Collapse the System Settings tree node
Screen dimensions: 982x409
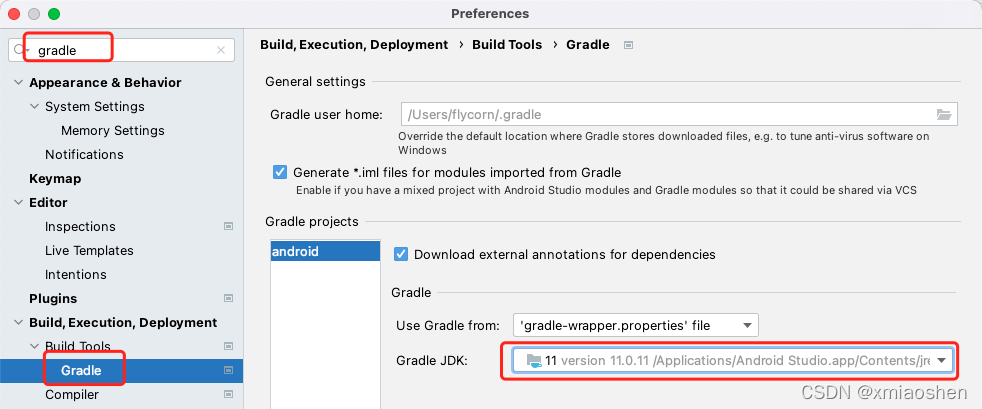34,106
